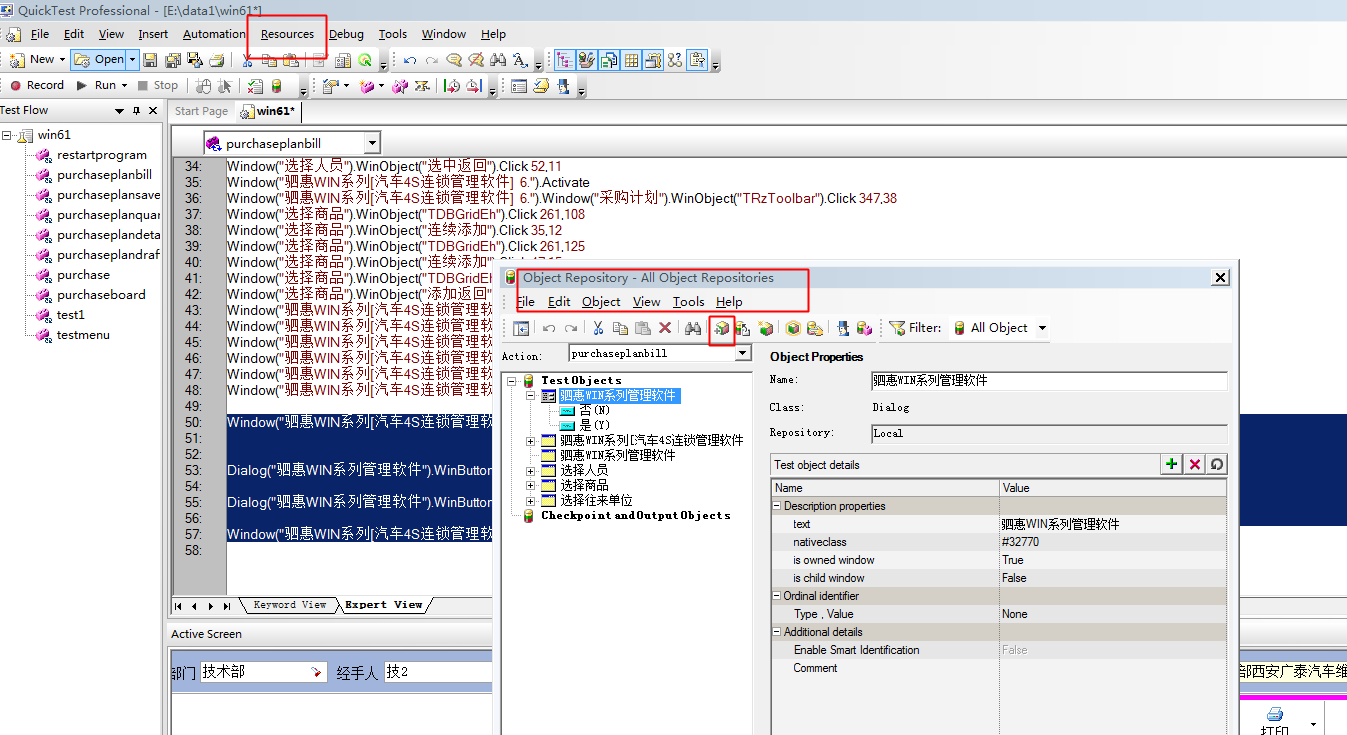Image resolution: width=1347 pixels, height=735 pixels.
Task: Open the Object menu in Object Repository
Action: [x=601, y=301]
